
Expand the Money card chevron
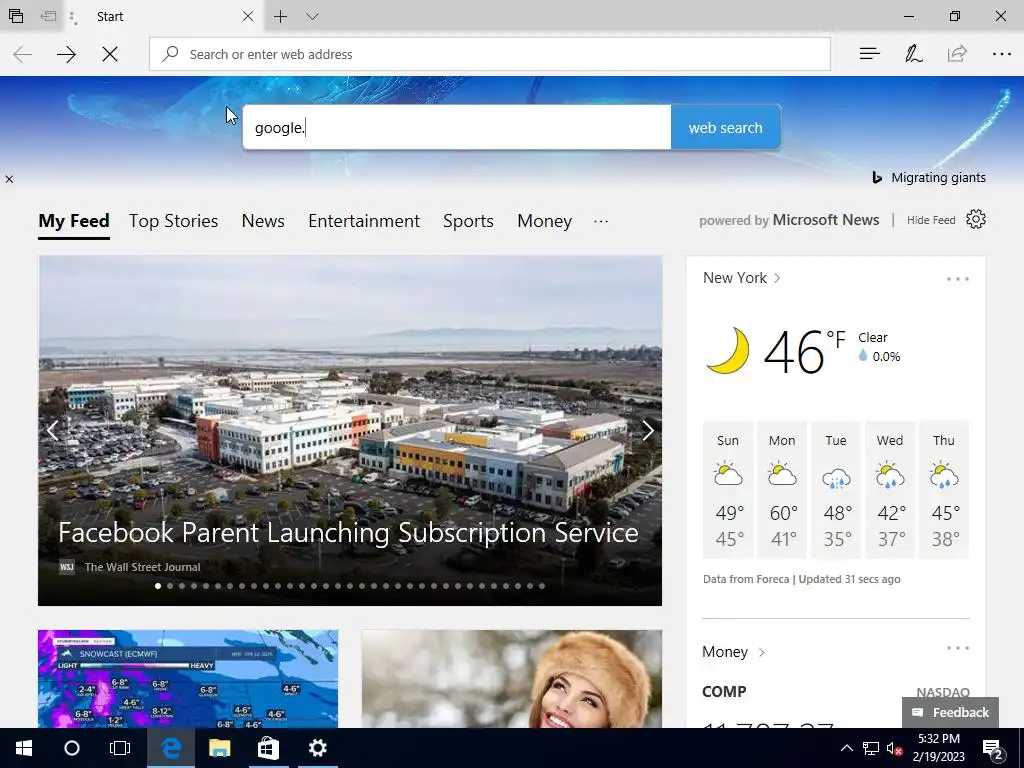click(761, 652)
